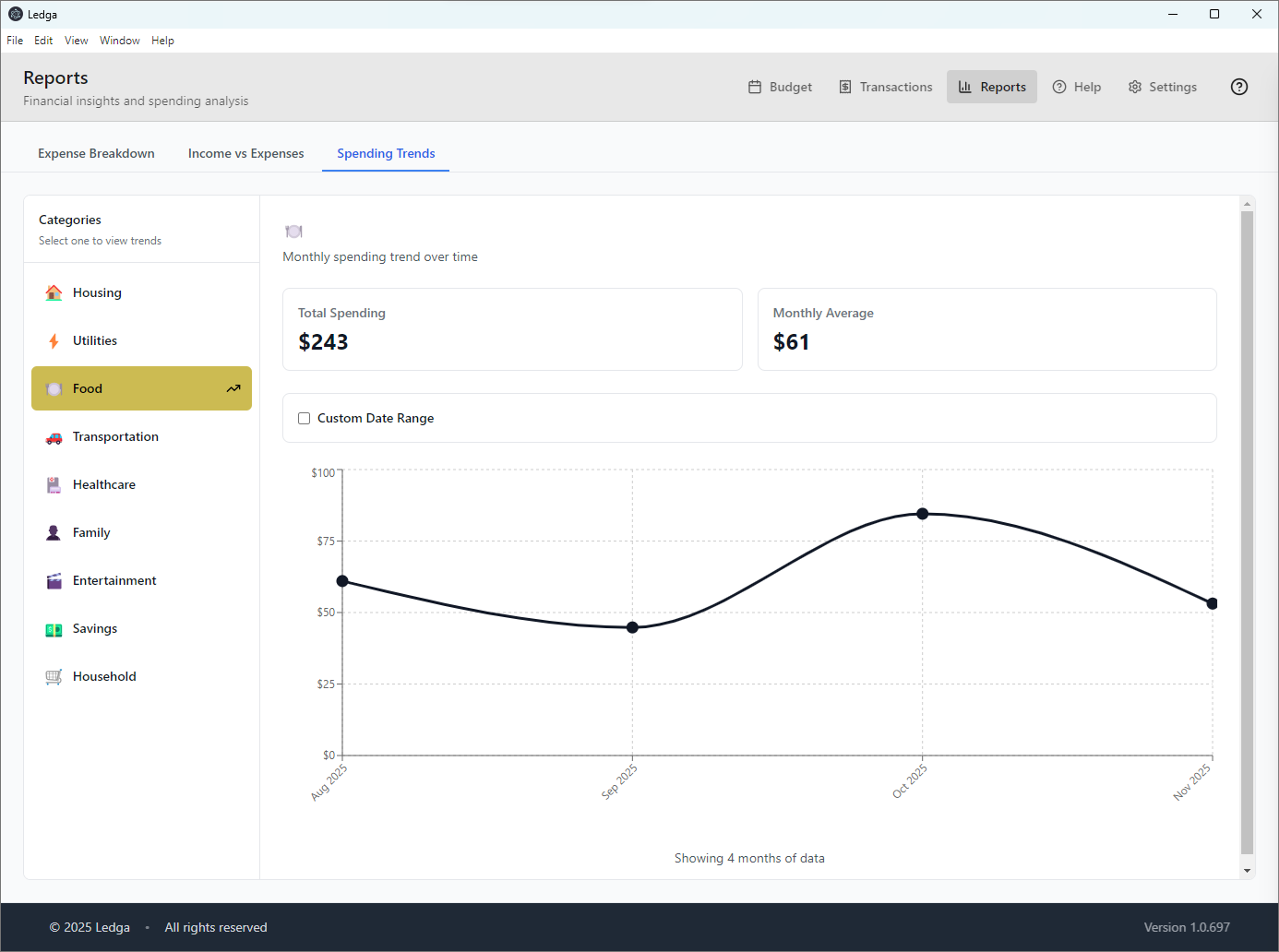Click the Household shopping cart icon
1279x952 pixels.
[x=54, y=676]
